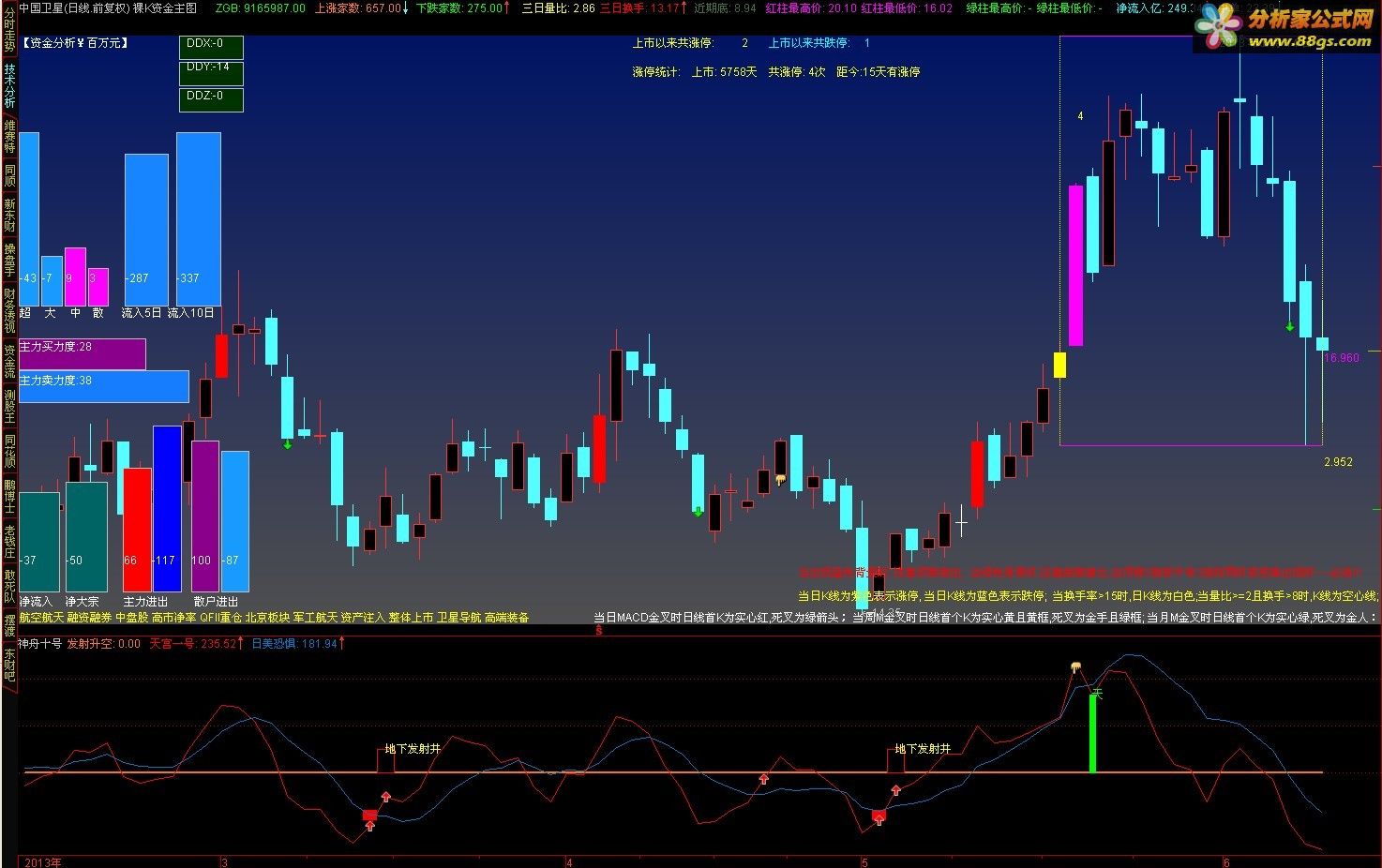Viewport: 1382px width, 868px height.
Task: Switch to the 摆渡 sidebar tab
Action: [9, 625]
